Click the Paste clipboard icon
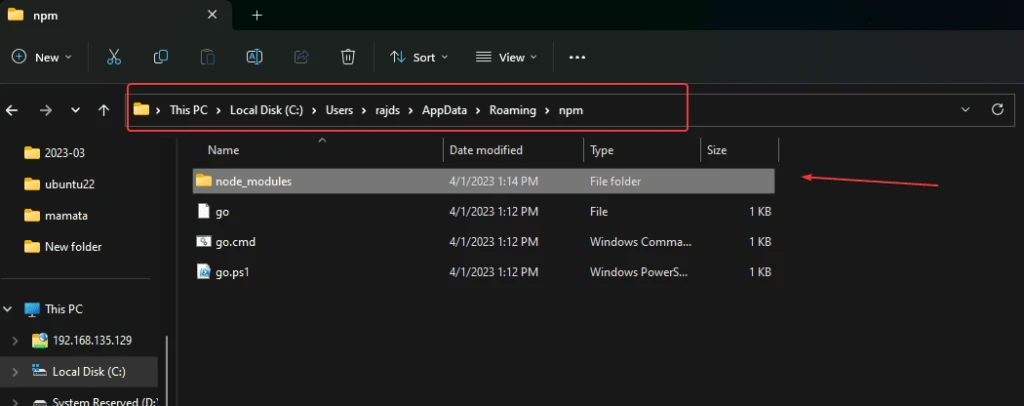Viewport: 1024px width, 406px height. coord(208,57)
